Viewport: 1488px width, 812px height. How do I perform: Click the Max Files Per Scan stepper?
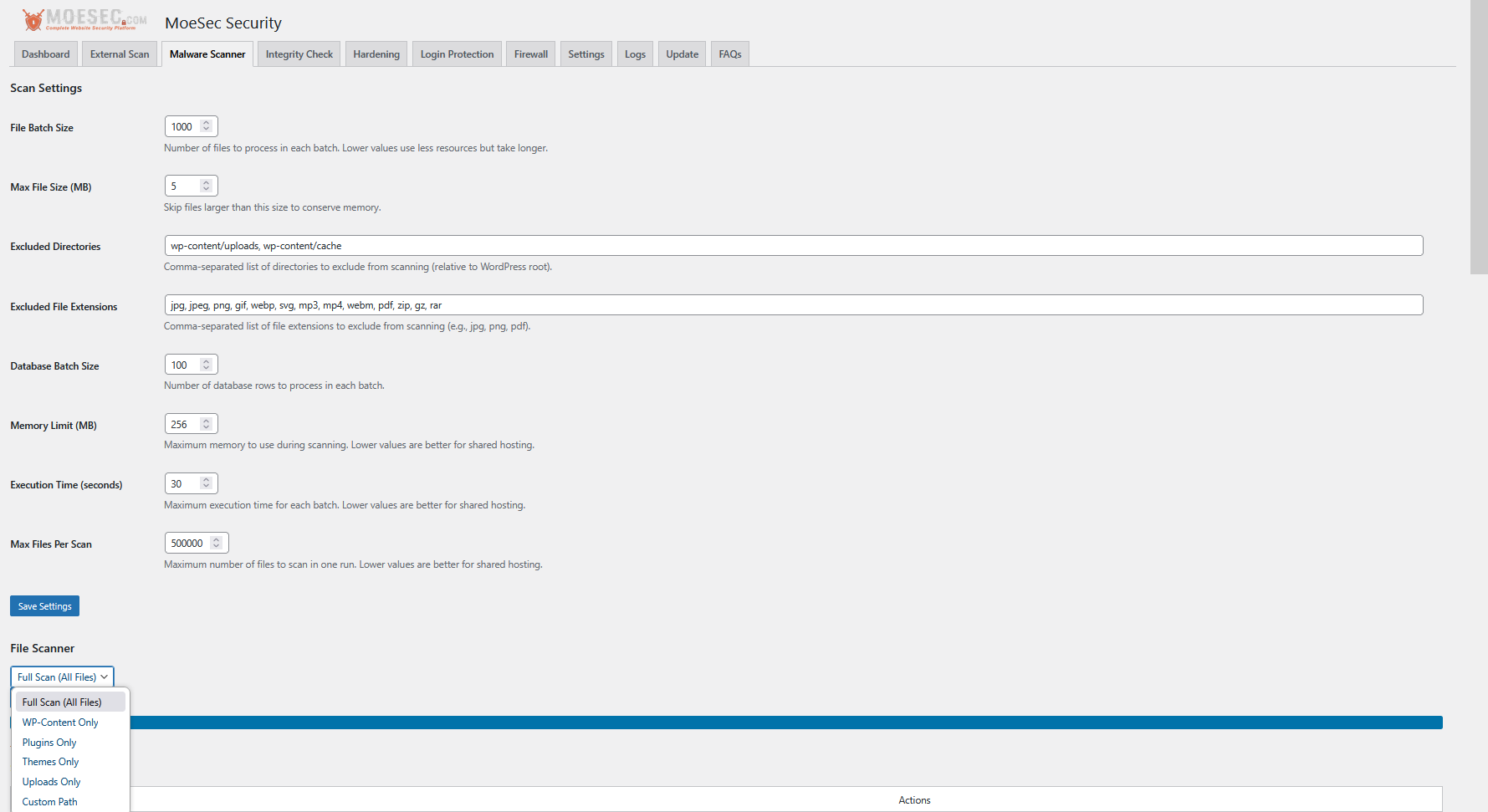217,543
